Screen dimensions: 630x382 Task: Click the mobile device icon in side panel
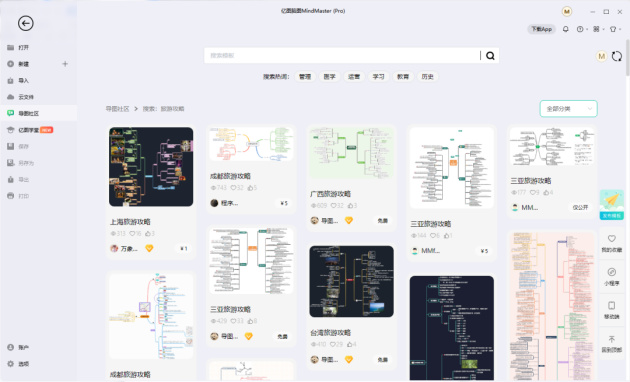click(x=612, y=310)
